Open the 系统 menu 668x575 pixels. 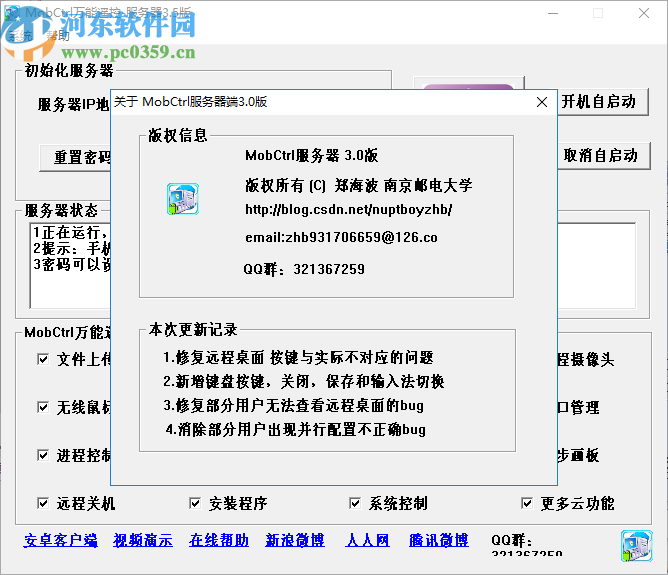tap(21, 35)
